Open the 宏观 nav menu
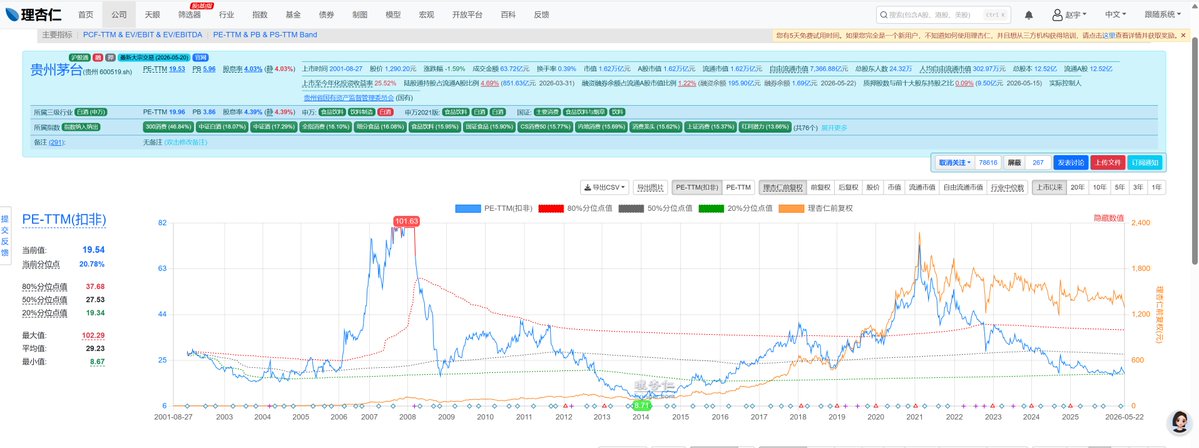This screenshot has width=1199, height=448. pyautogui.click(x=426, y=15)
